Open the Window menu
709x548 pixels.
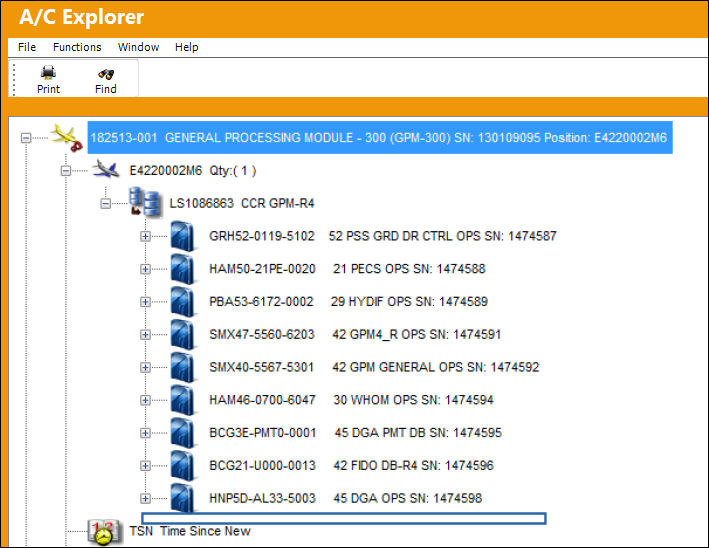(x=138, y=47)
